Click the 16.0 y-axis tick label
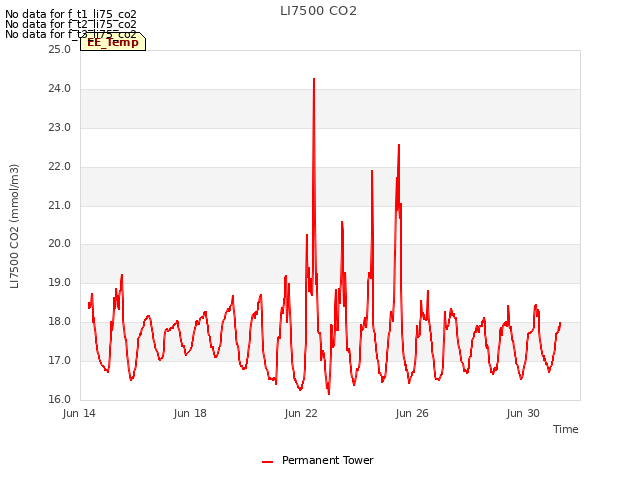 point(60,399)
